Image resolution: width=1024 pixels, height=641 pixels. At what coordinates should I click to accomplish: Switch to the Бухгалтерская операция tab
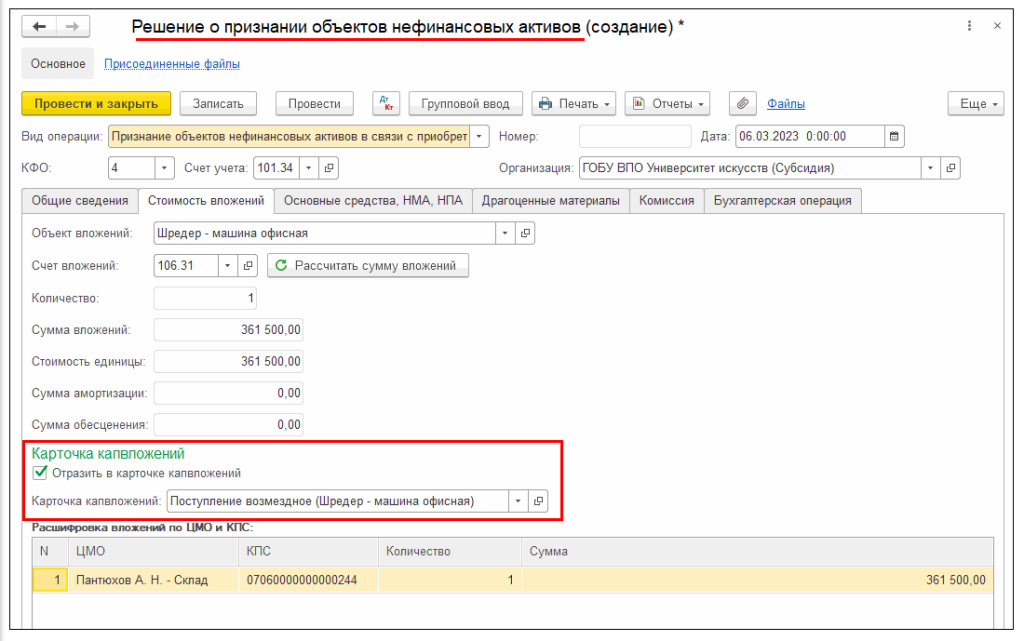[782, 200]
